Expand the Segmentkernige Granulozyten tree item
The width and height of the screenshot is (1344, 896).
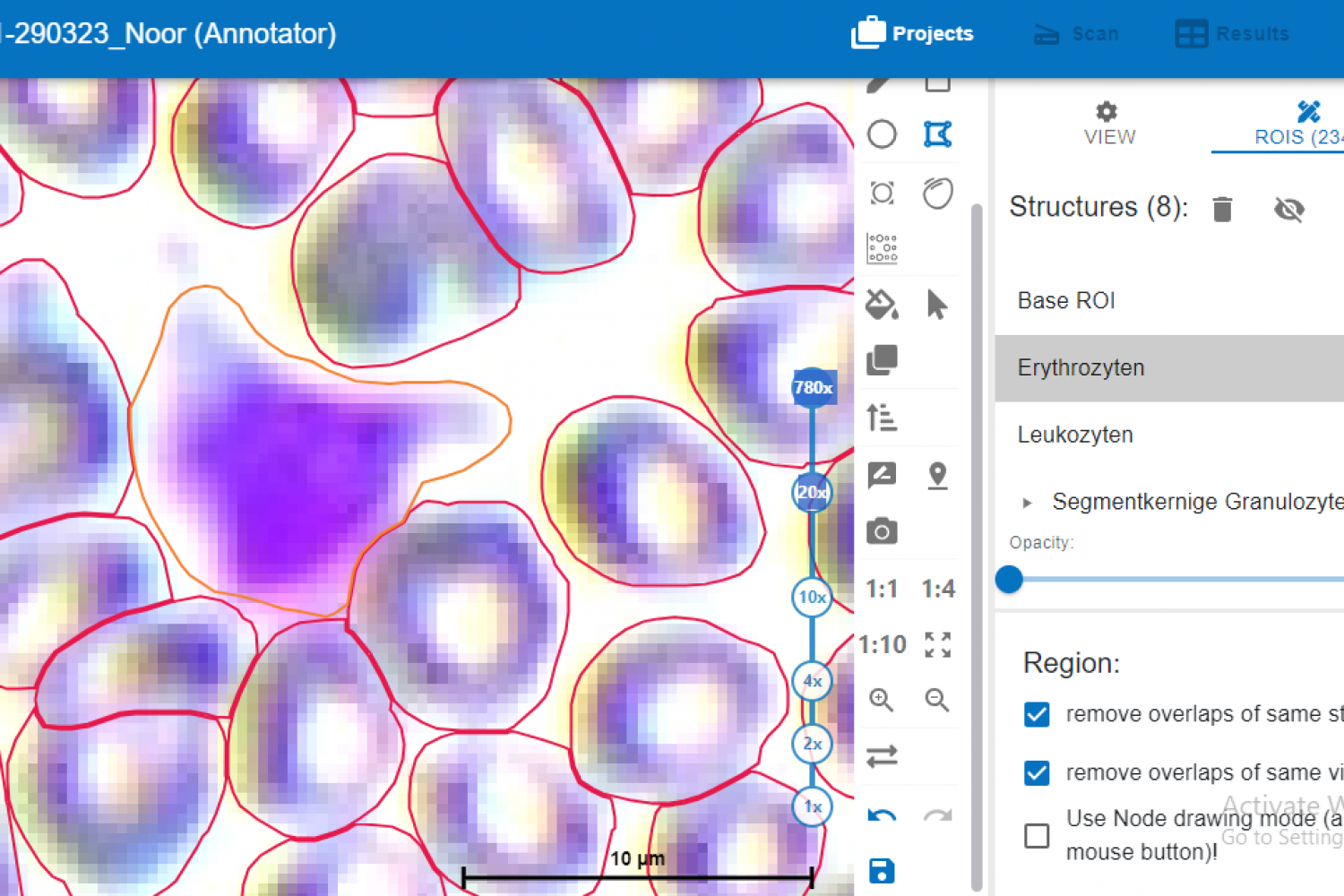click(1027, 503)
